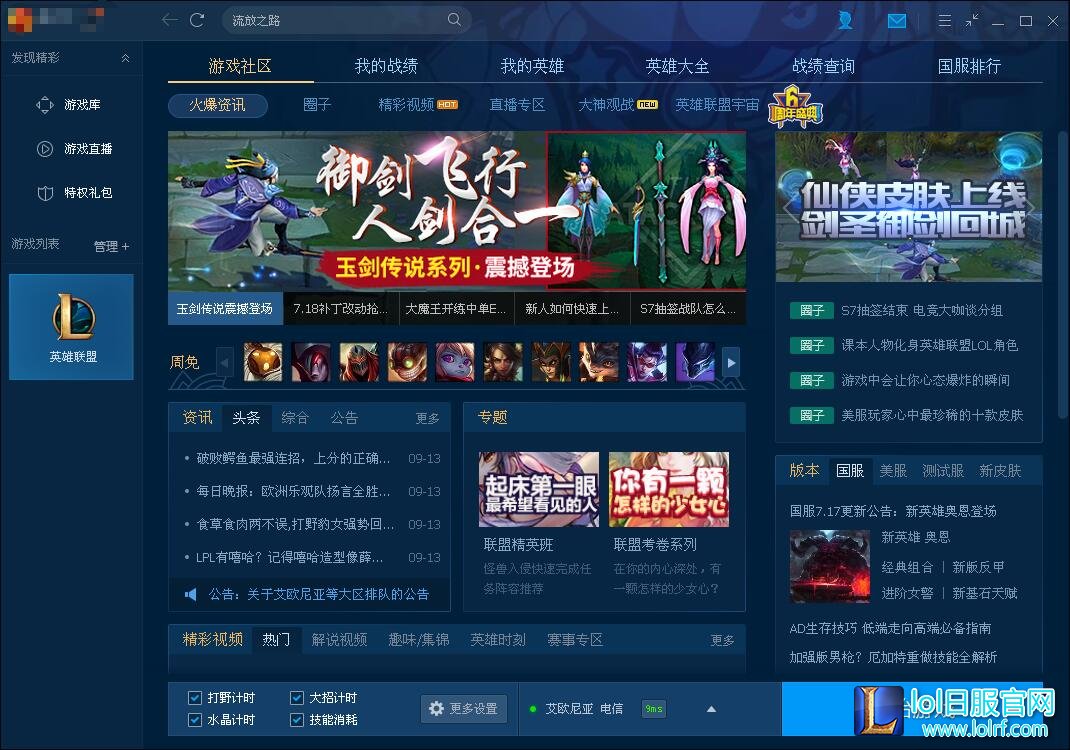Switch to compact mode icon
Image resolution: width=1070 pixels, height=750 pixels.
coord(972,20)
